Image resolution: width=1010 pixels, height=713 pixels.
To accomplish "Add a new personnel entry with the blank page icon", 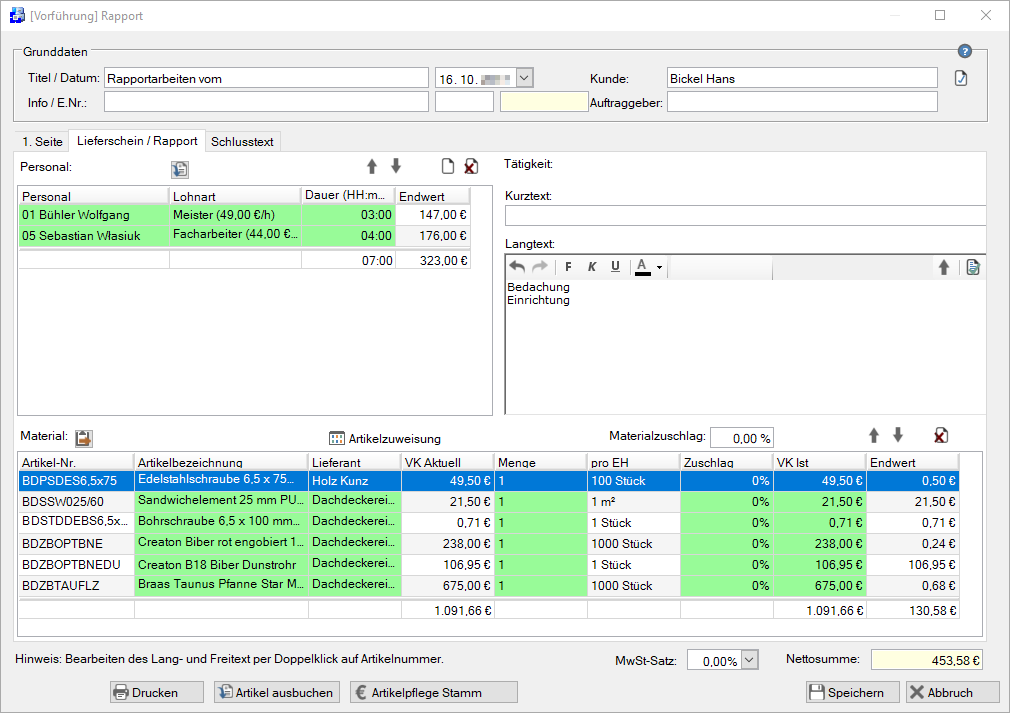I will coord(448,166).
